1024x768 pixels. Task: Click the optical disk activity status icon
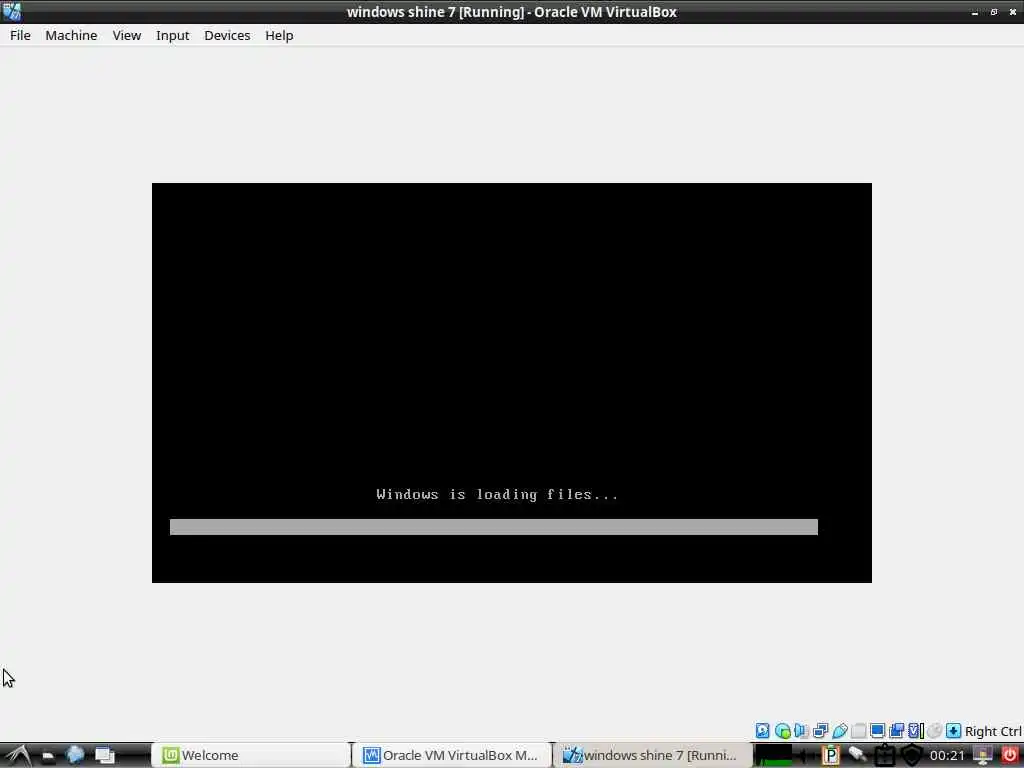[782, 731]
